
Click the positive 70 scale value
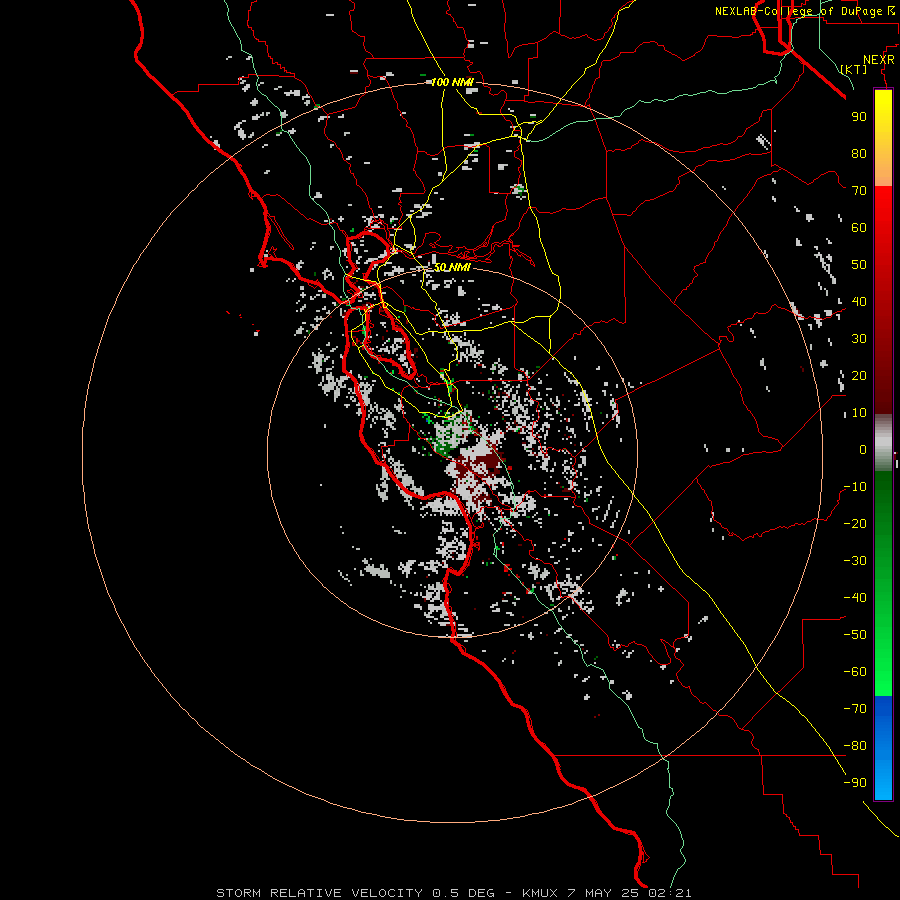coord(859,191)
